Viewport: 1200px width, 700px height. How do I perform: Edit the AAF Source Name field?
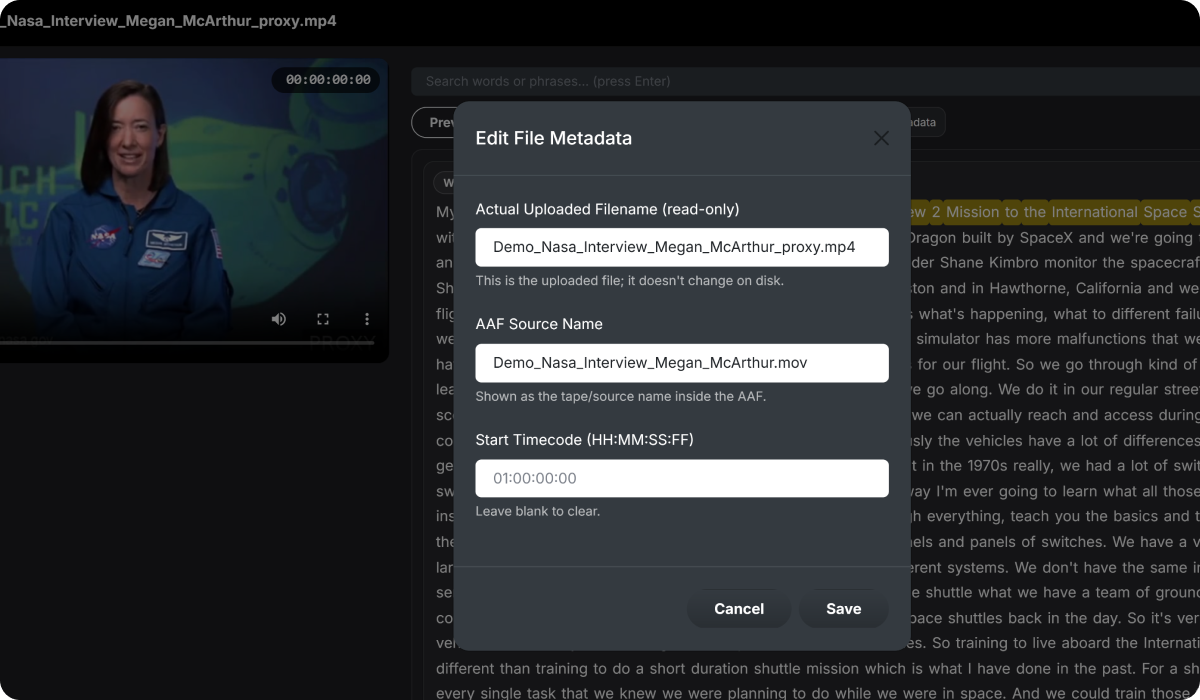tap(682, 363)
